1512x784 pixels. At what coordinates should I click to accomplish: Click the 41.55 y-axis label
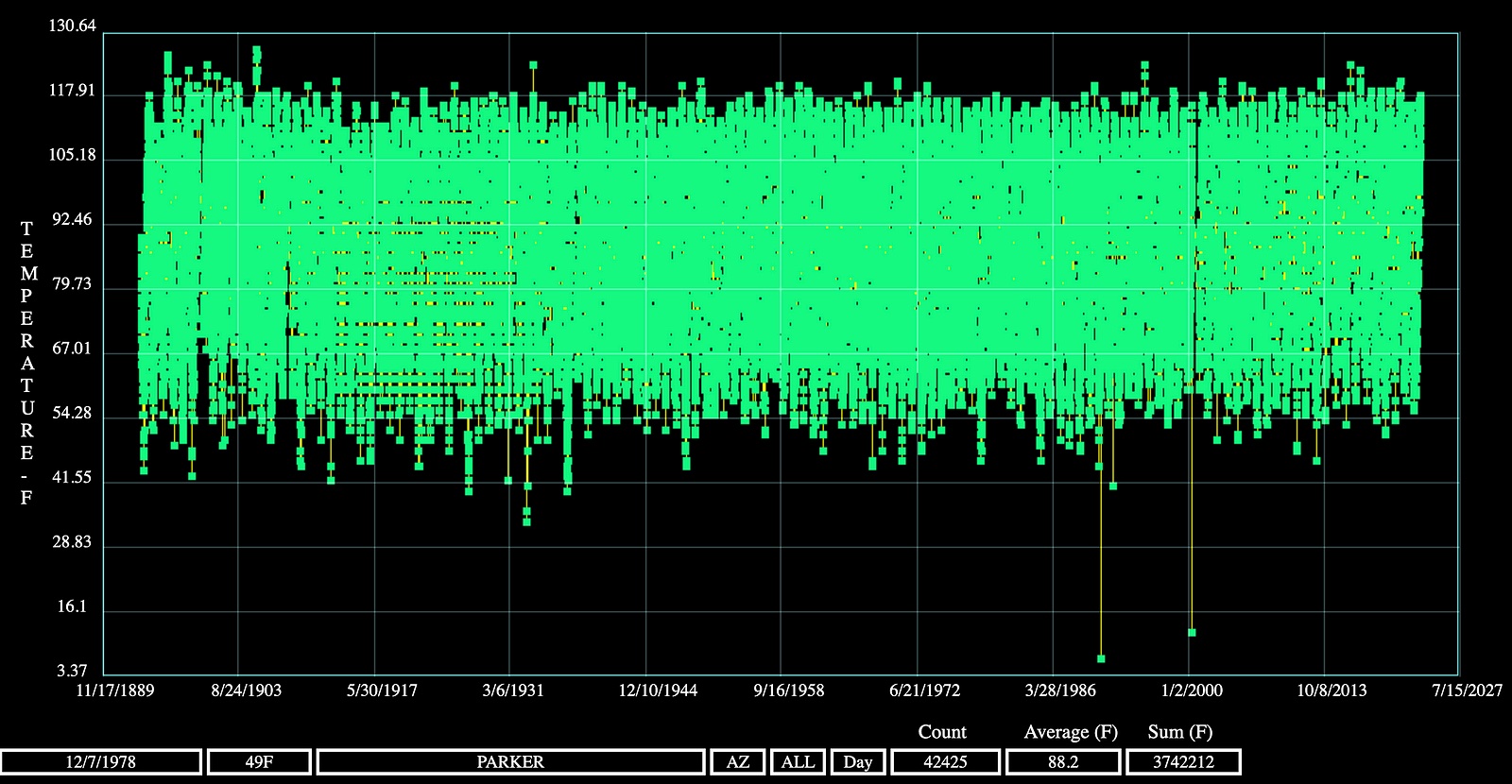(72, 478)
